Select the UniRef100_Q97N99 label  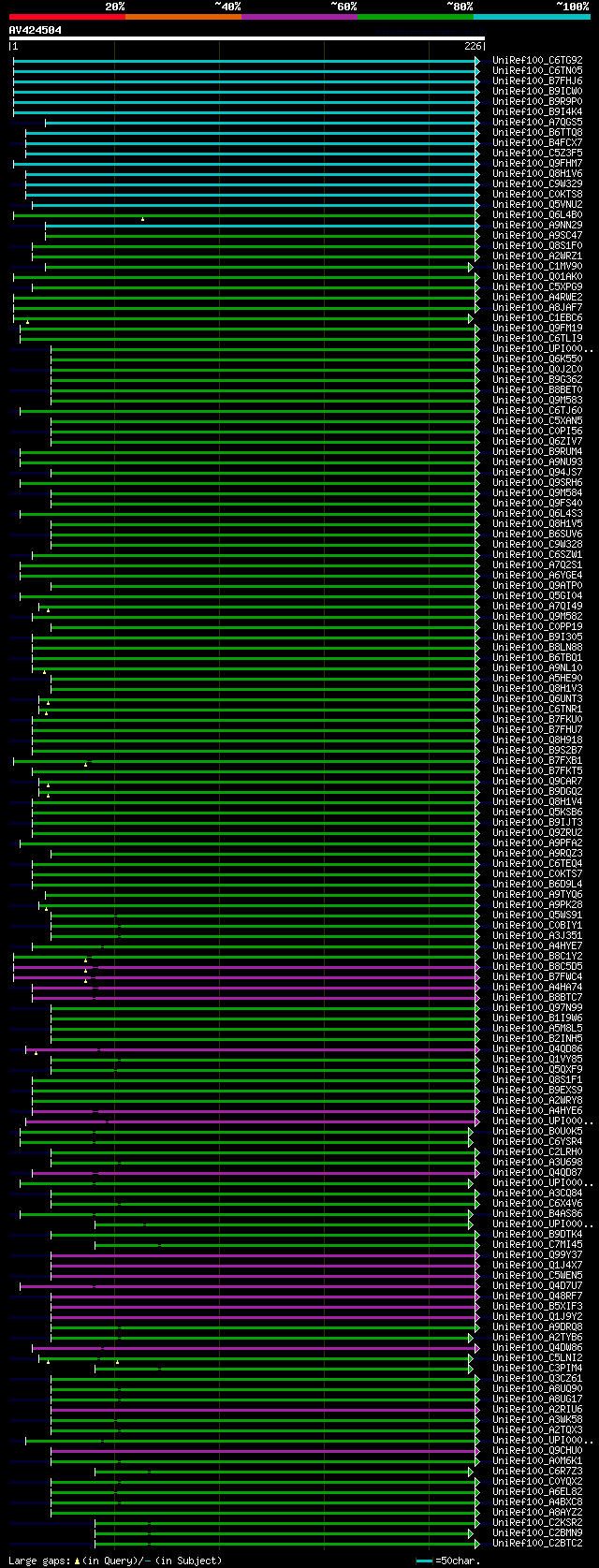(537, 1008)
